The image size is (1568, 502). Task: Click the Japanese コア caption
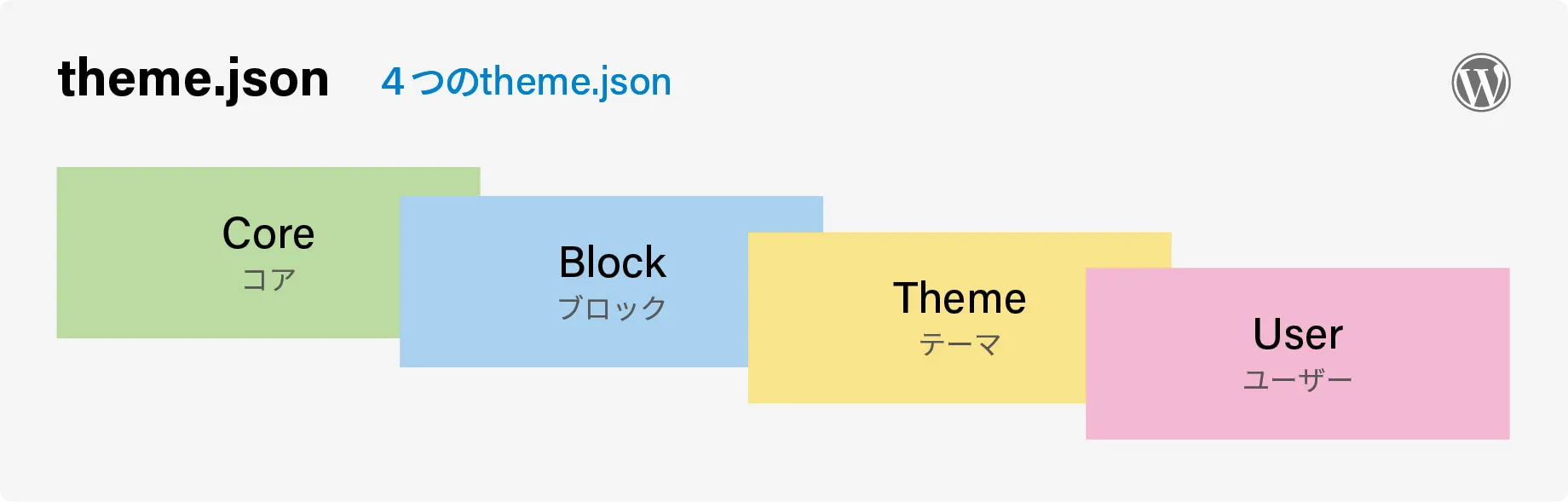click(268, 280)
